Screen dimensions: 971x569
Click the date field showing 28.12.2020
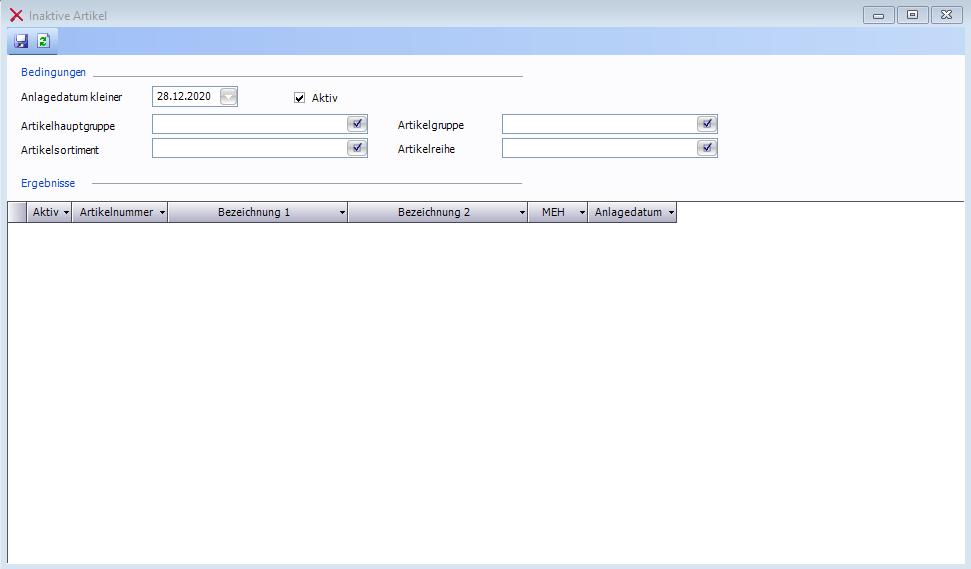tap(185, 97)
